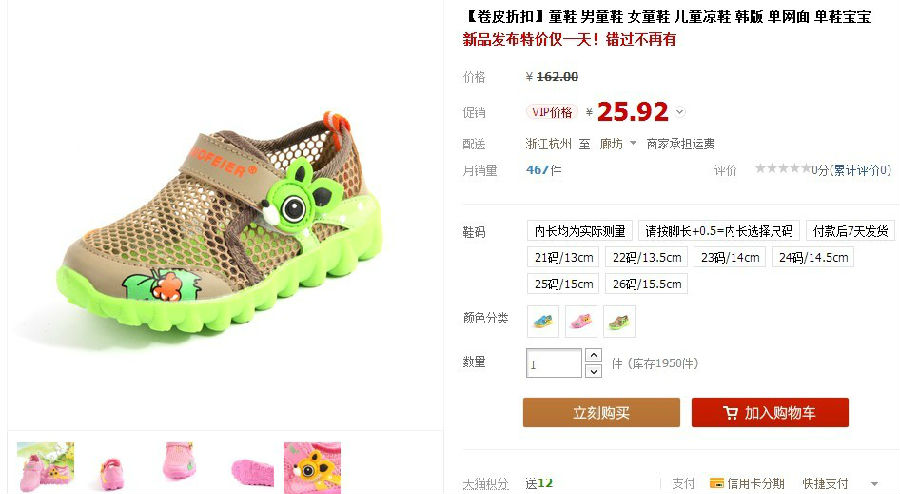Decrease quantity with the down arrow
Image resolution: width=900 pixels, height=494 pixels.
coord(593,371)
